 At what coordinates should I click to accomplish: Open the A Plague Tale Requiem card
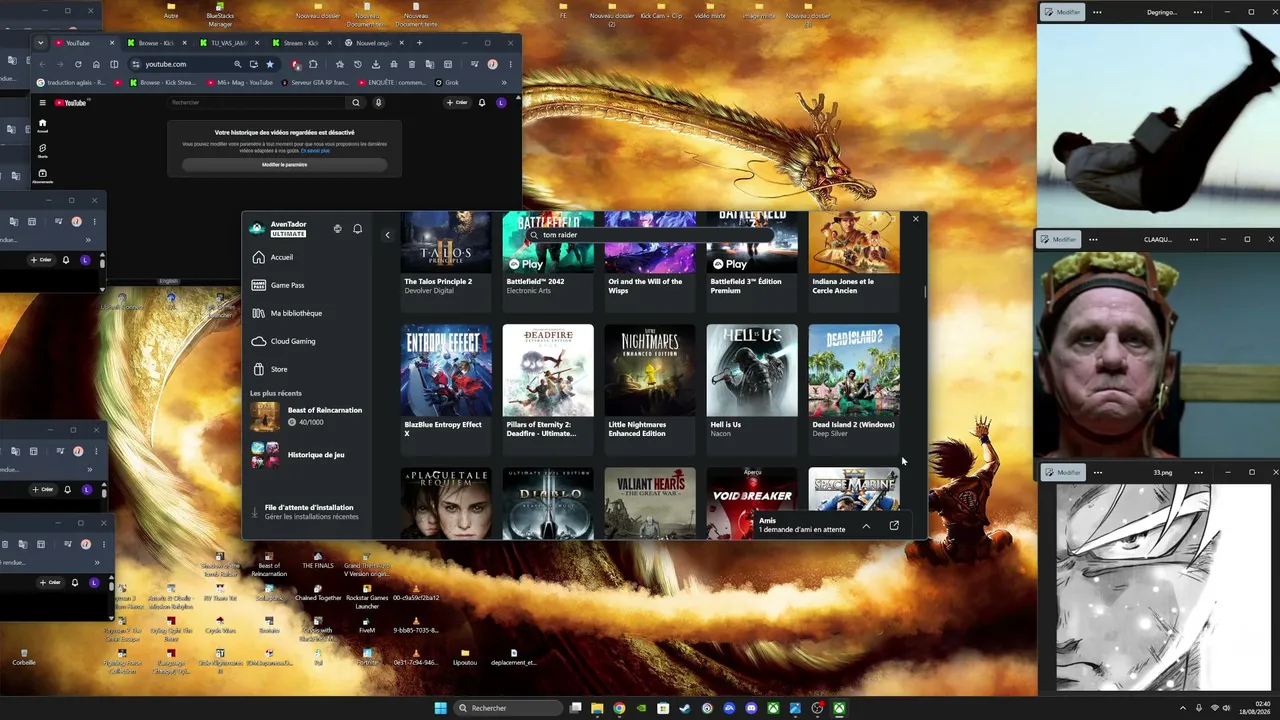click(446, 503)
